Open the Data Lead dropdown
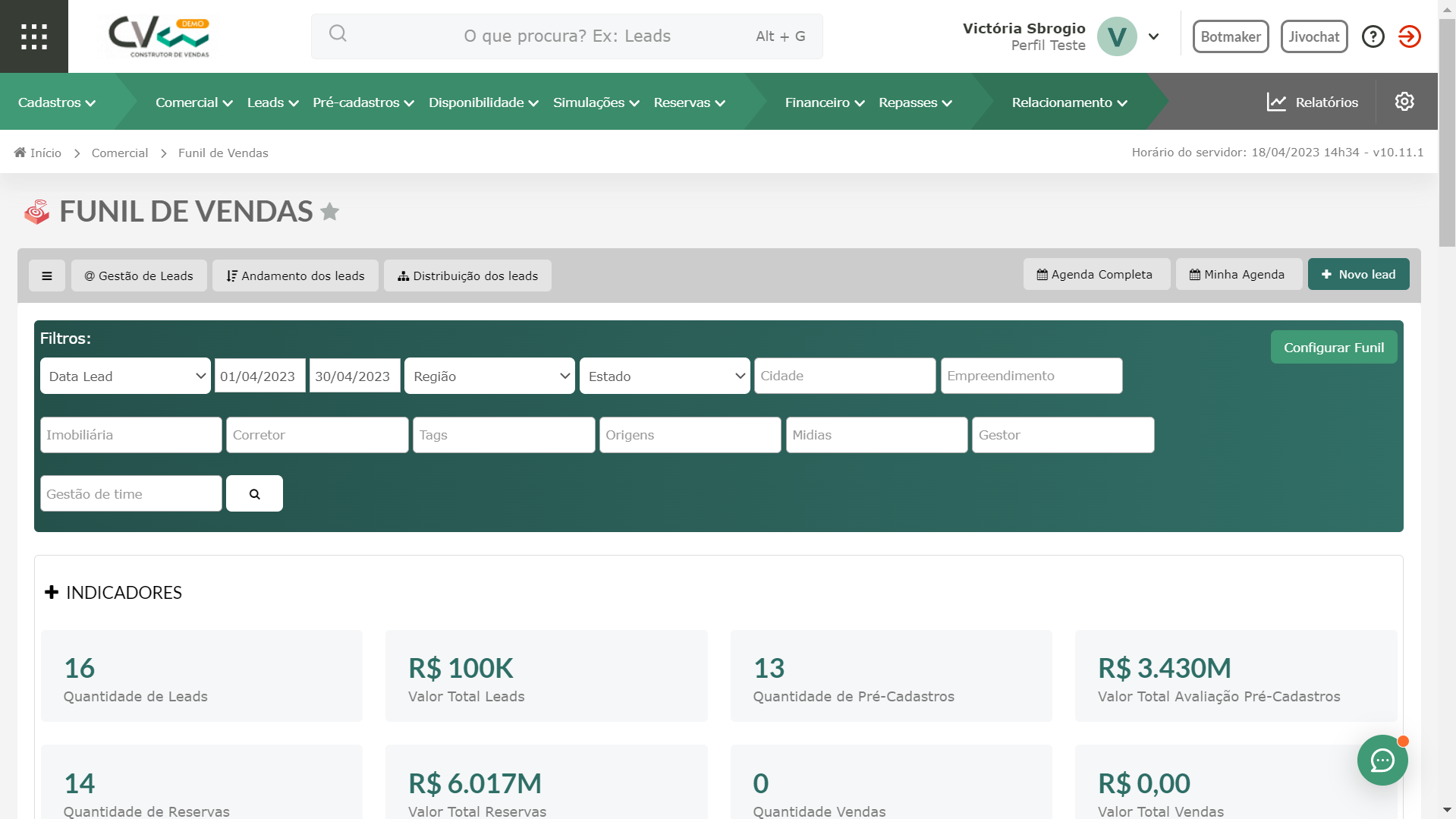1456x819 pixels. [125, 376]
